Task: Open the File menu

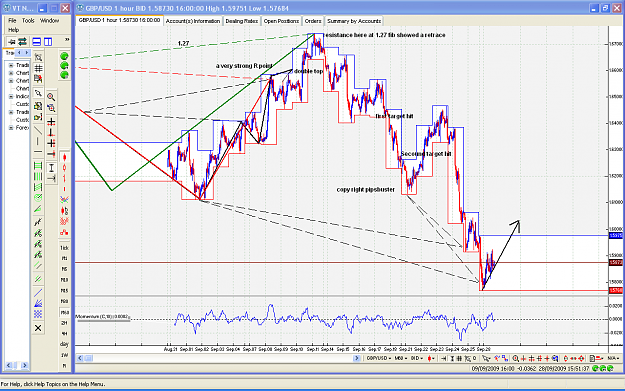Action: coord(12,20)
